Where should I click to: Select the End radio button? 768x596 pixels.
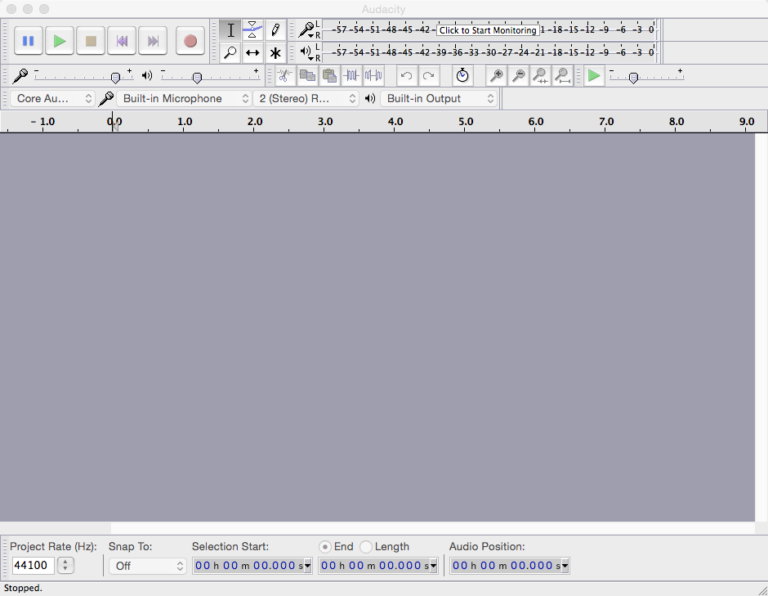[x=325, y=547]
